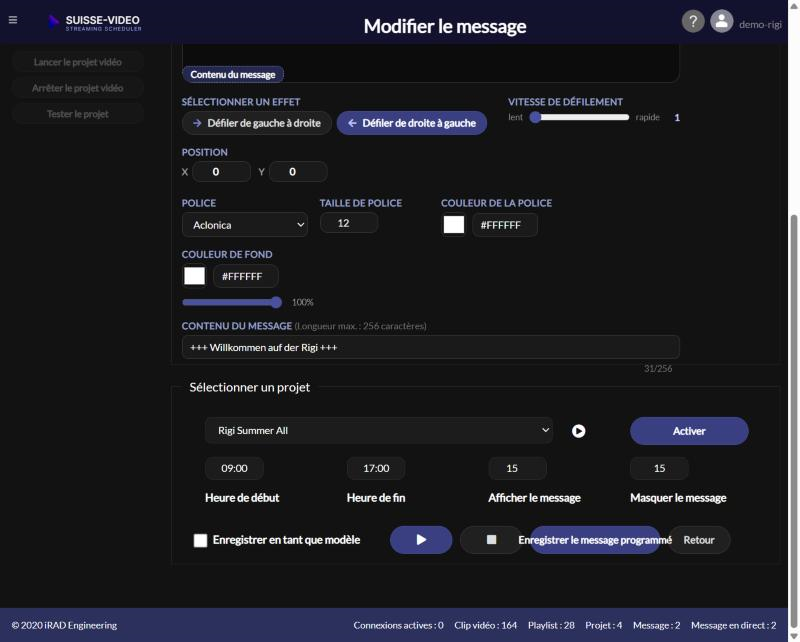This screenshot has width=800, height=642.
Task: Click Clip vidéo : 164 status
Action: (x=486, y=625)
